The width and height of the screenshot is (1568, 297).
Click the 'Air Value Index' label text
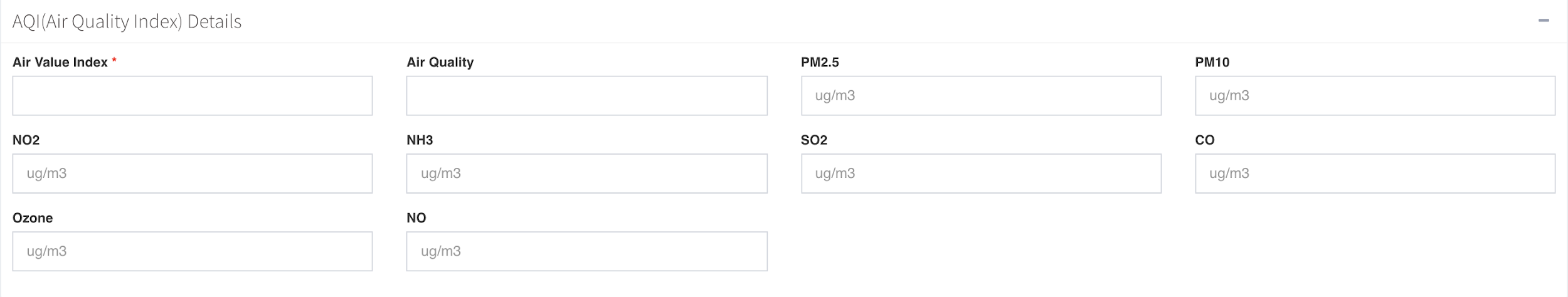(x=60, y=62)
